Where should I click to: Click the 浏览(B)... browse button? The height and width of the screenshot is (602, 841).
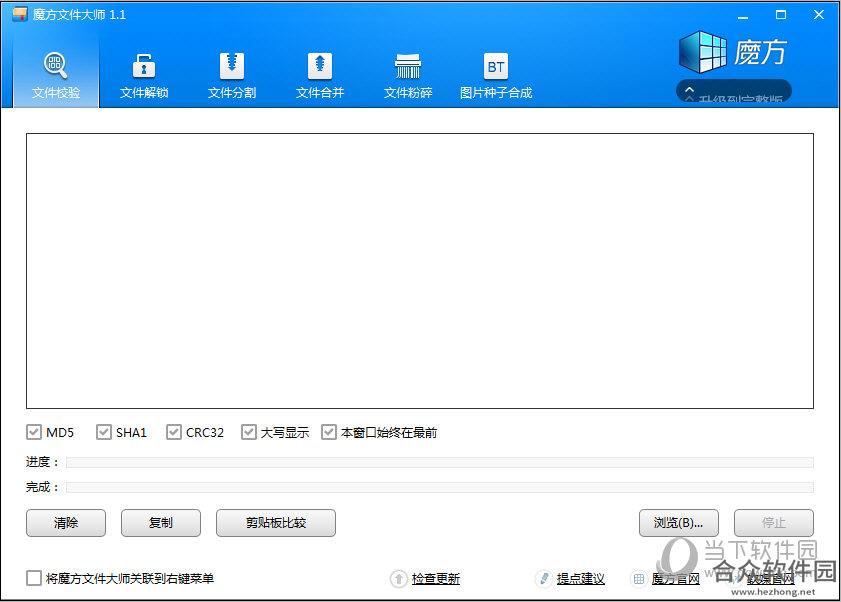click(678, 523)
